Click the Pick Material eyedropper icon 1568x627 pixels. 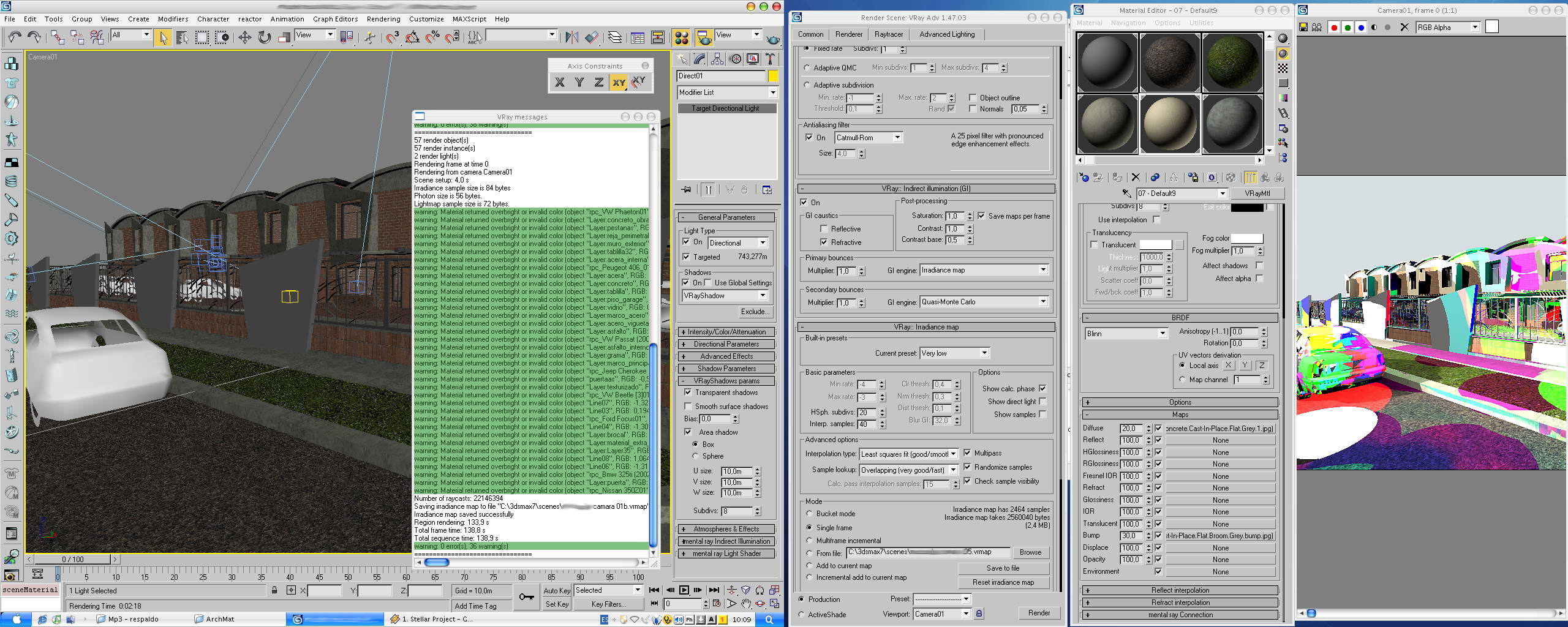tap(1126, 193)
